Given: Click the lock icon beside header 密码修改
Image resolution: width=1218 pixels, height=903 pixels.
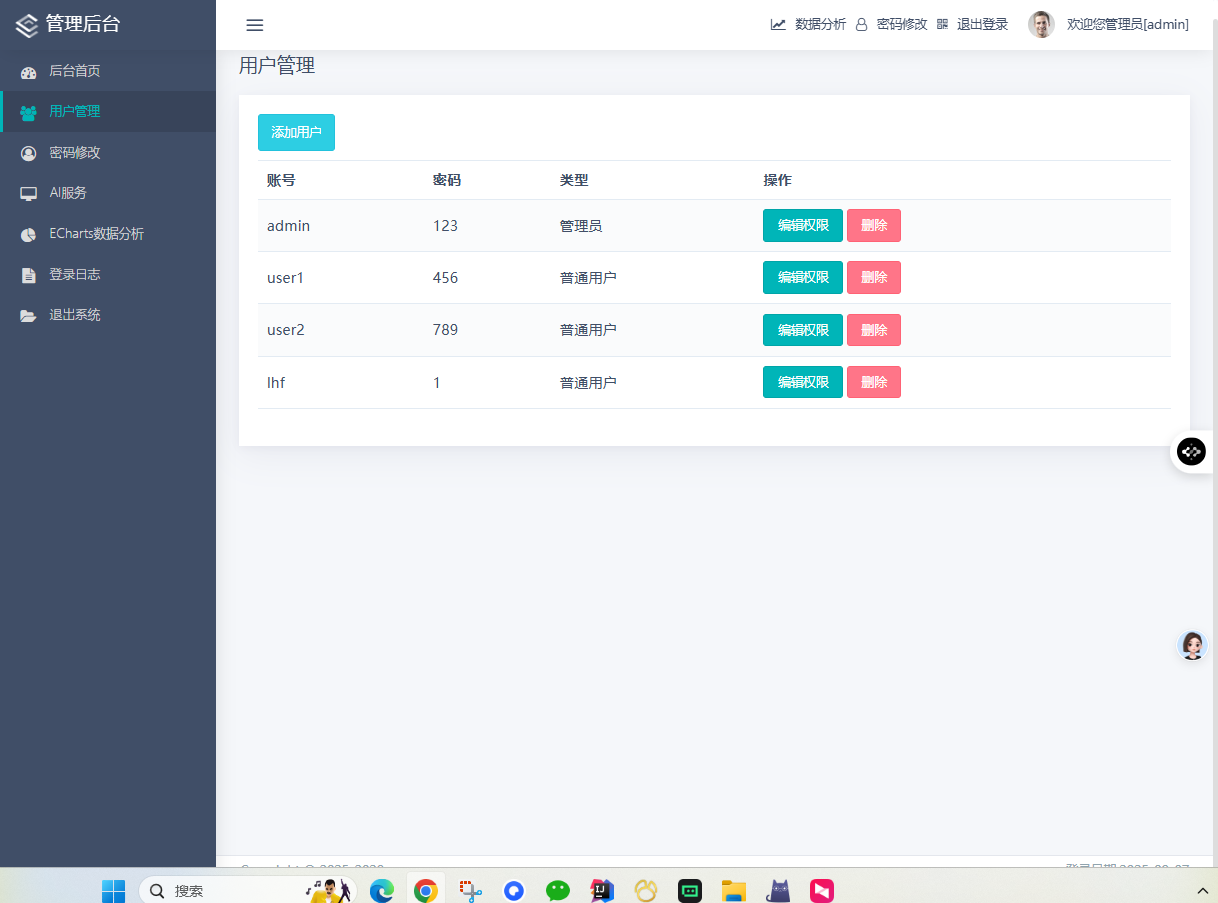Looking at the screenshot, I should coord(861,25).
